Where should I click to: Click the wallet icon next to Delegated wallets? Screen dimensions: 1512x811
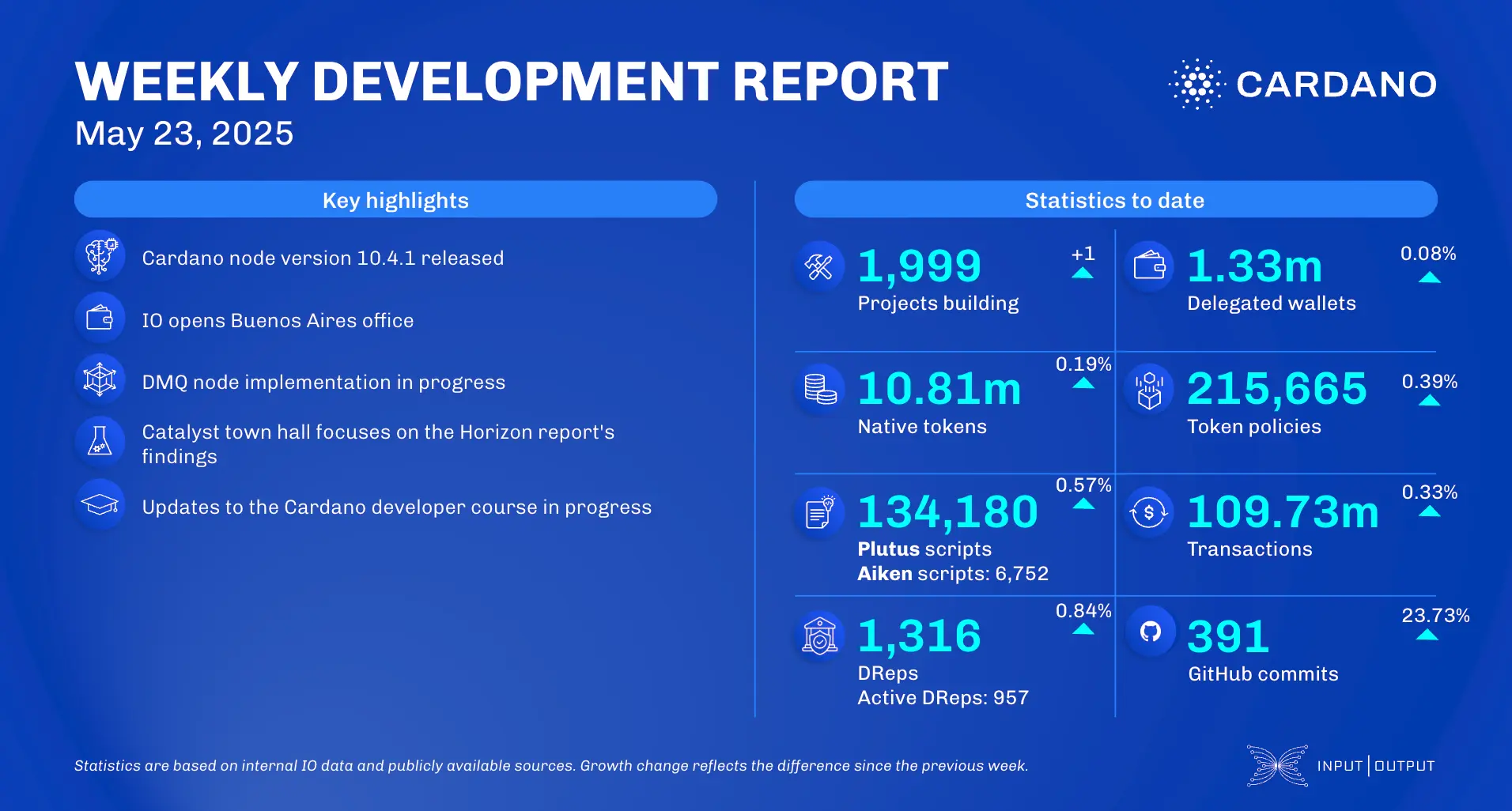point(1149,266)
